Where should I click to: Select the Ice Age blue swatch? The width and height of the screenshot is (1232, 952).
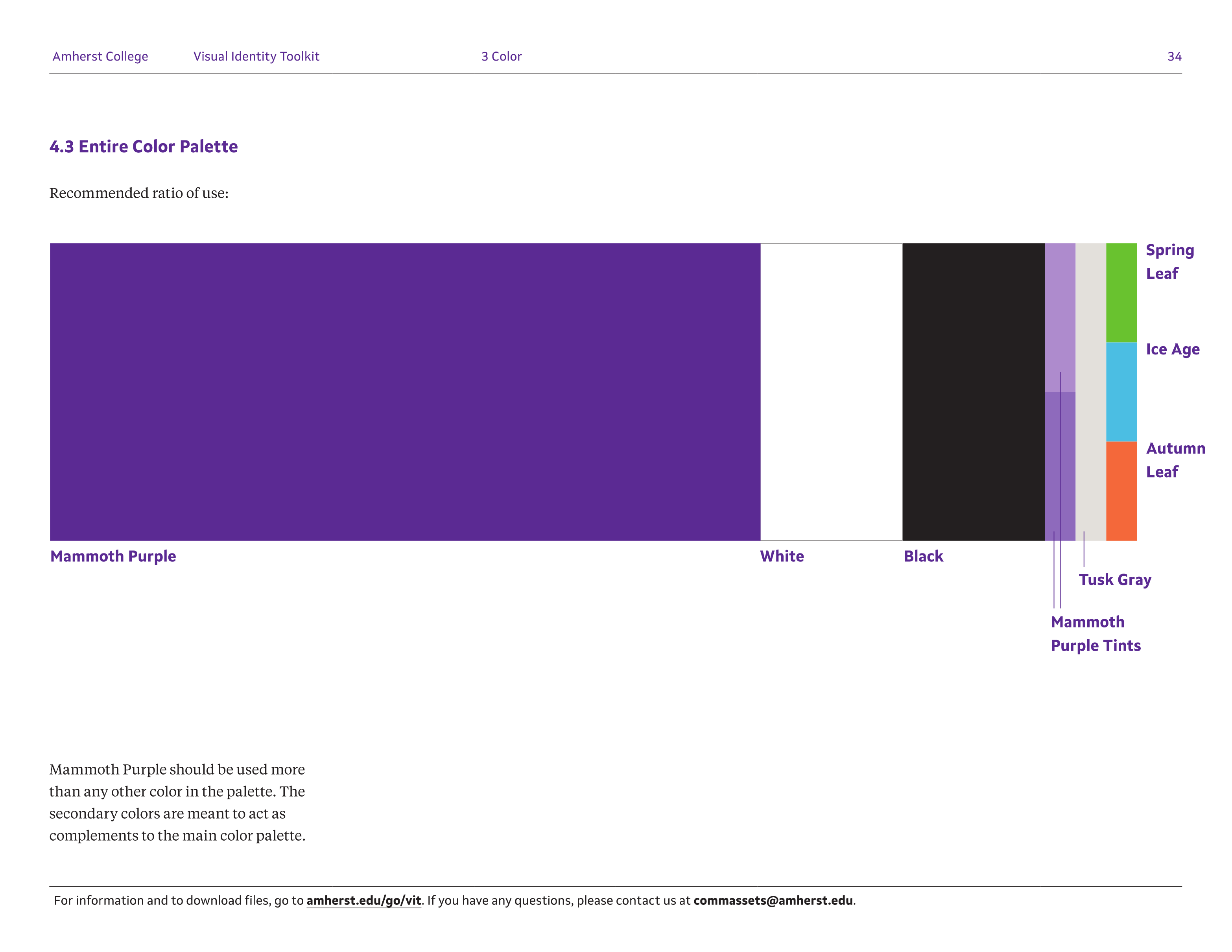(1121, 392)
